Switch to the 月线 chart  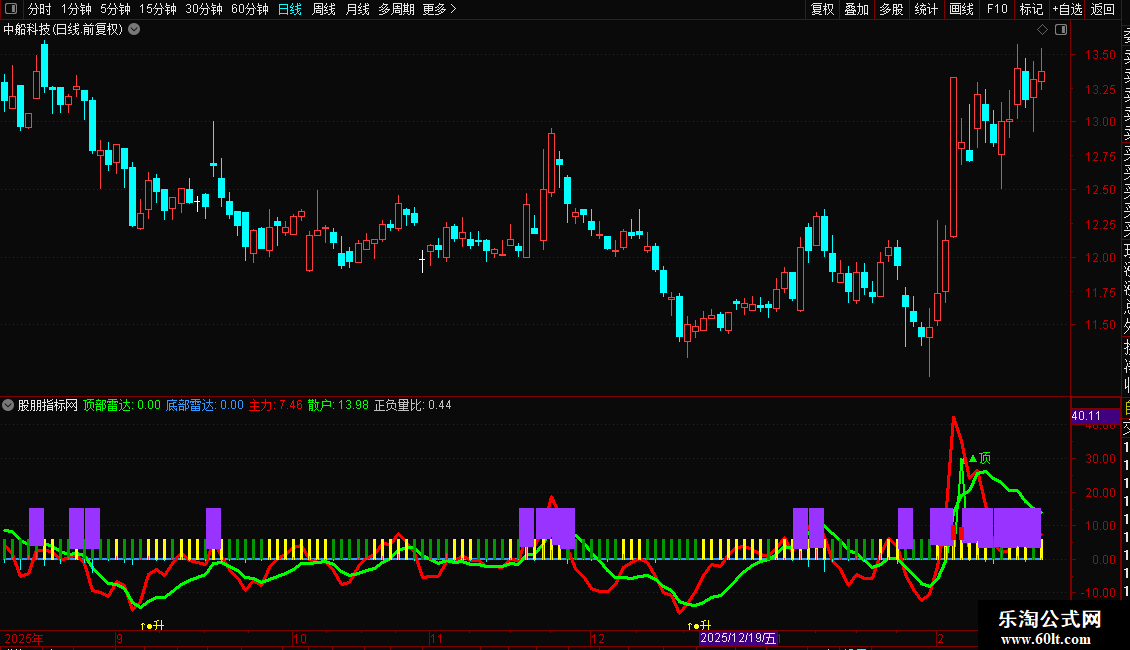pos(357,9)
